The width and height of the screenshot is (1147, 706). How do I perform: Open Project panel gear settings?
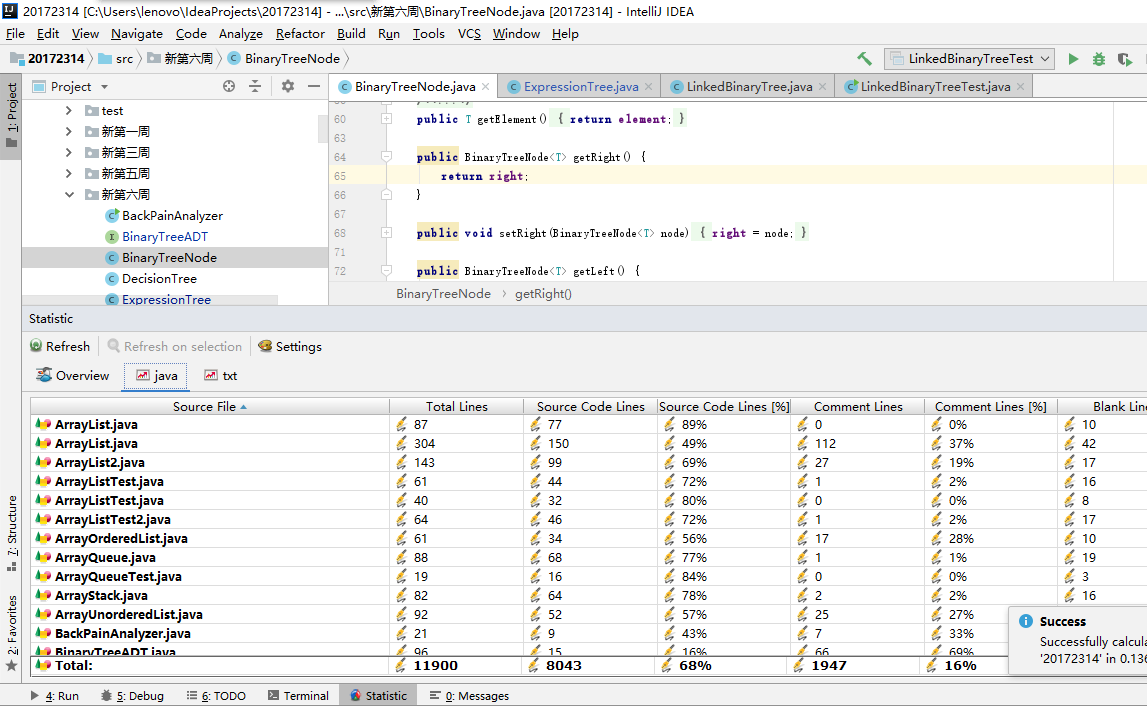click(x=287, y=86)
